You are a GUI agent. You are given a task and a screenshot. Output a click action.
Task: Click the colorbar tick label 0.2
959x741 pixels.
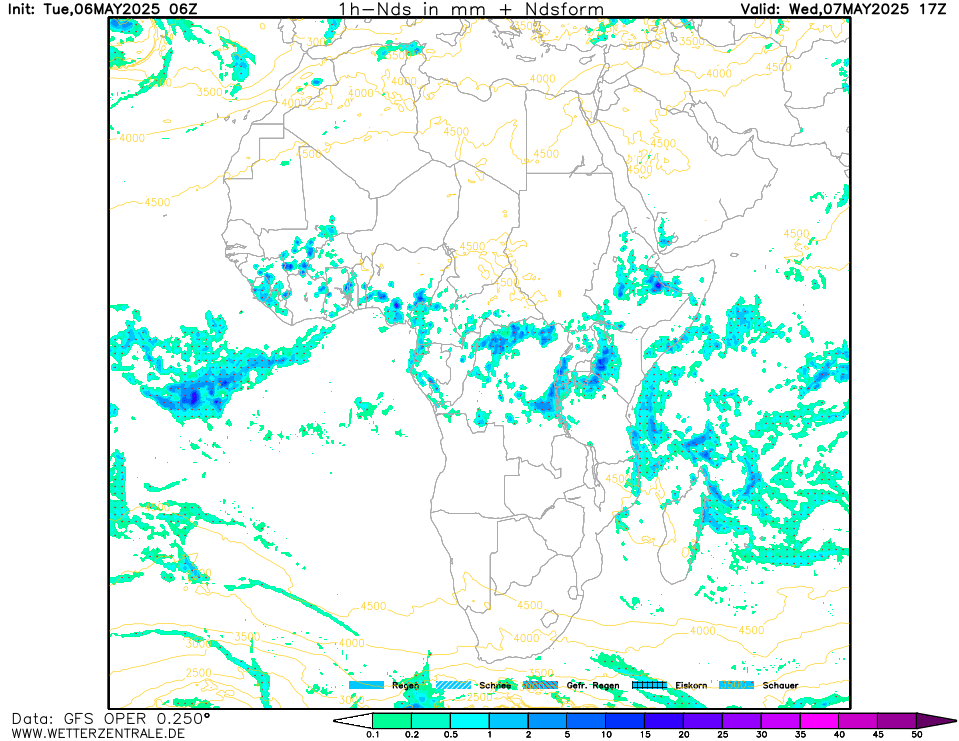[x=412, y=734]
